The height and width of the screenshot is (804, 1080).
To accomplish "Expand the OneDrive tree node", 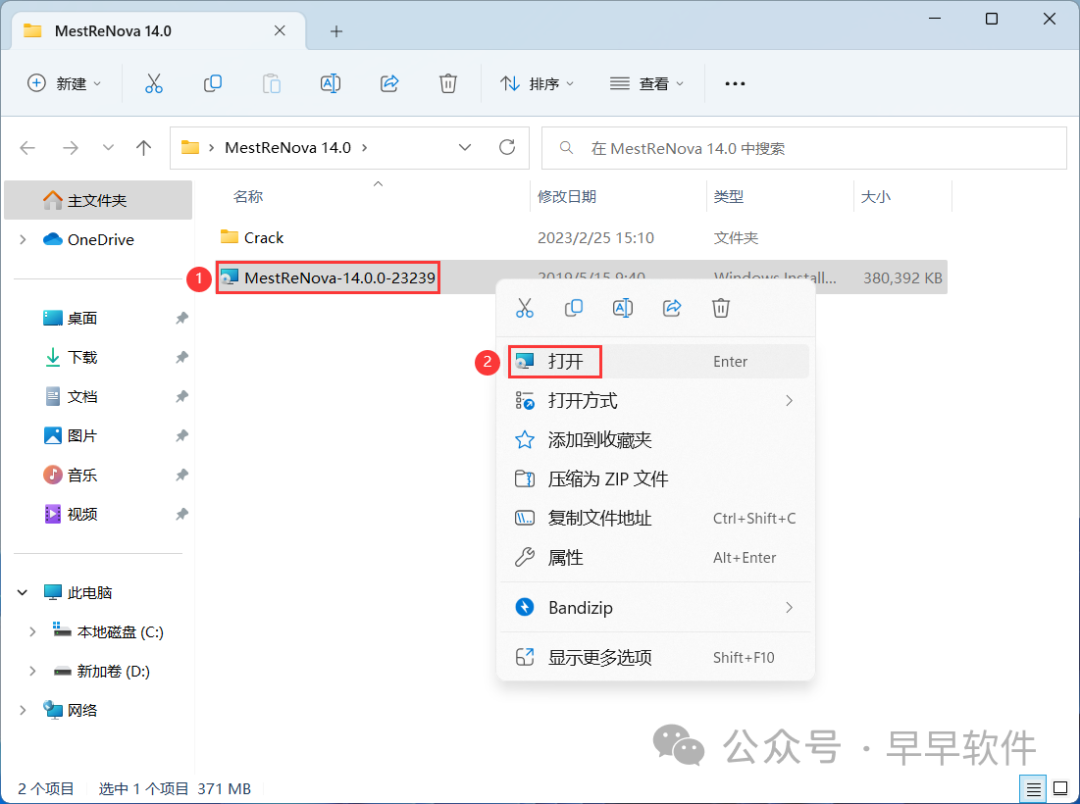I will [x=23, y=240].
